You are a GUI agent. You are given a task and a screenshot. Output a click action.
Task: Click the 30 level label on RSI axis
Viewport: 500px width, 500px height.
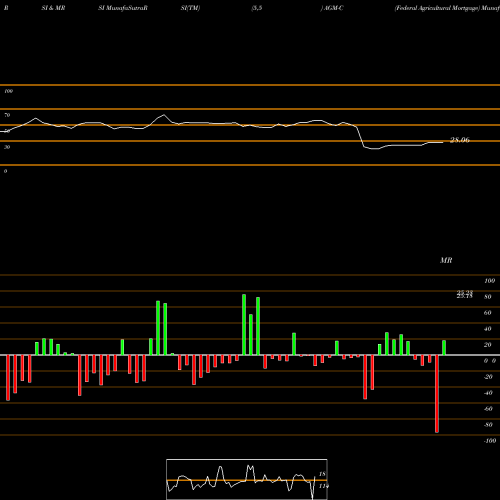click(7, 147)
